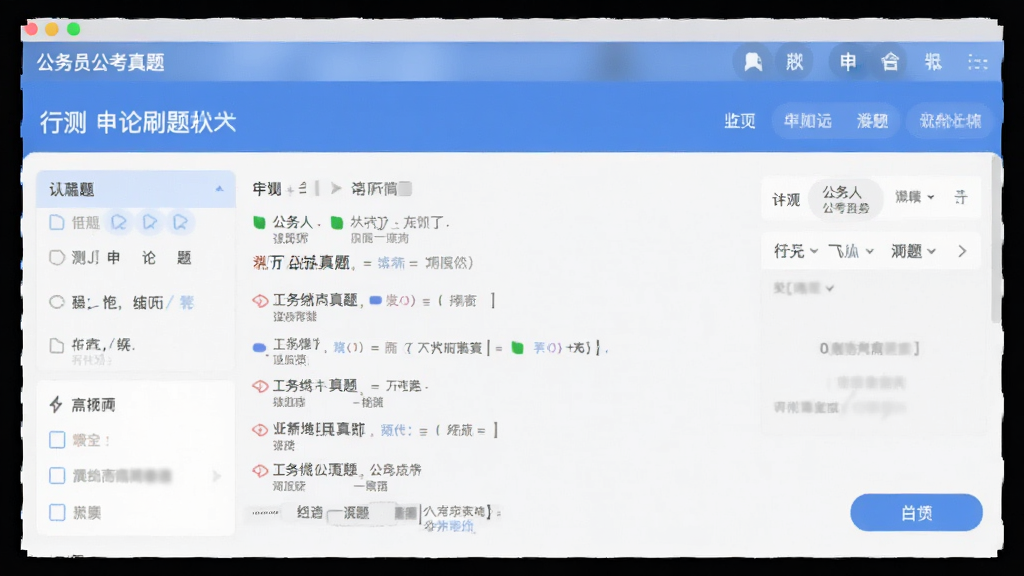Open the dotted grid icon in the top bar
Viewport: 1024px width, 576px height.
pos(978,62)
